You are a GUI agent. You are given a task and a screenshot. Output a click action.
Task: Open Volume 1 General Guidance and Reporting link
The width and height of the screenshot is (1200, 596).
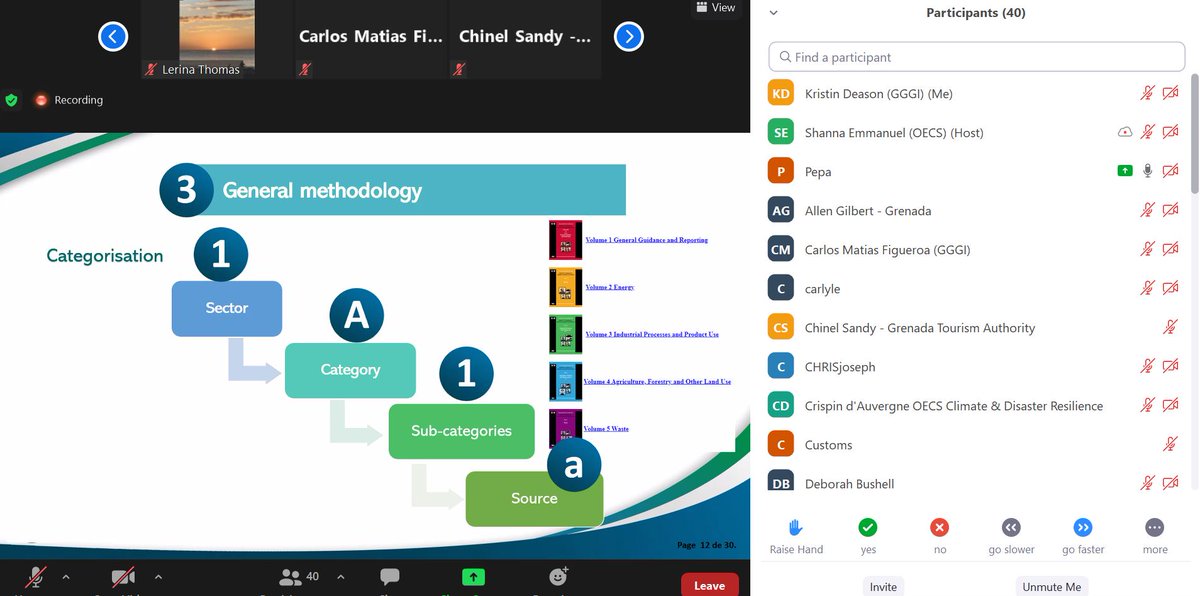click(646, 240)
